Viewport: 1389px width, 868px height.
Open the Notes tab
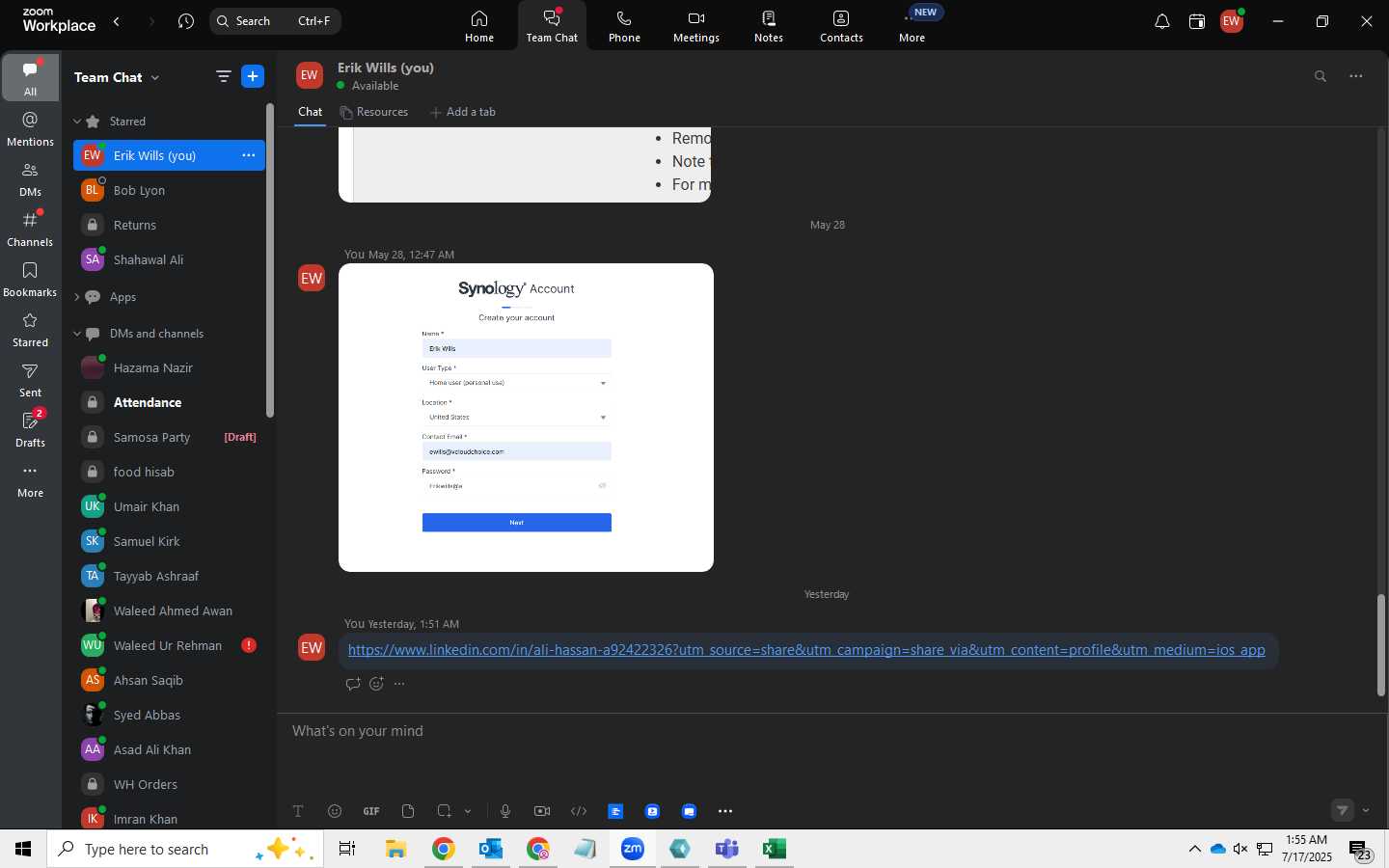point(769,26)
